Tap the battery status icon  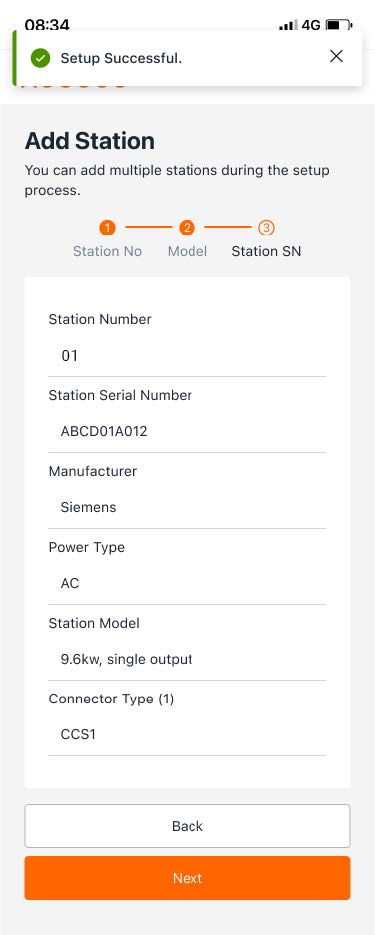(339, 25)
